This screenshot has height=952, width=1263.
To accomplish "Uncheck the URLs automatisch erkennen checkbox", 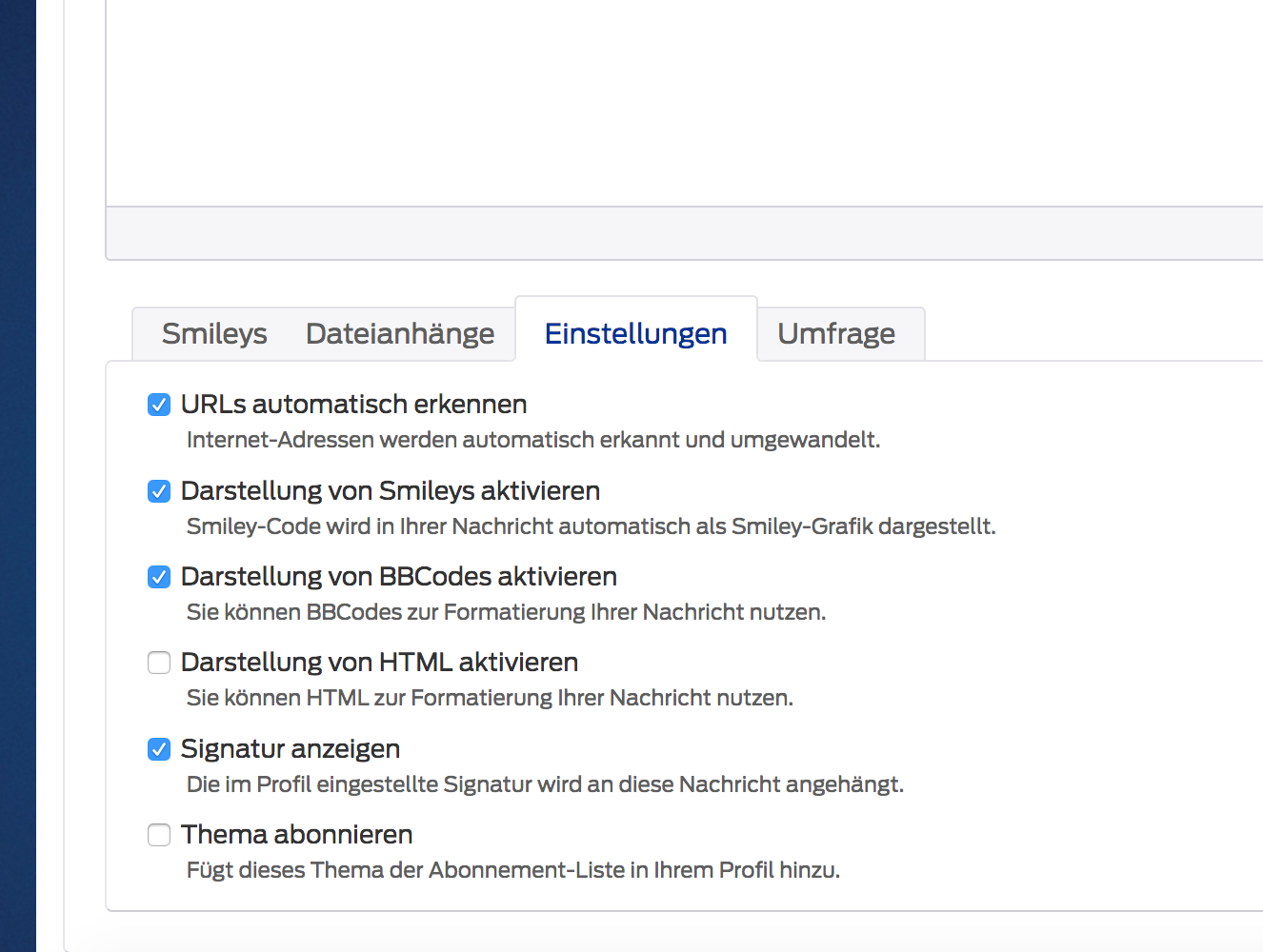I will tap(159, 406).
